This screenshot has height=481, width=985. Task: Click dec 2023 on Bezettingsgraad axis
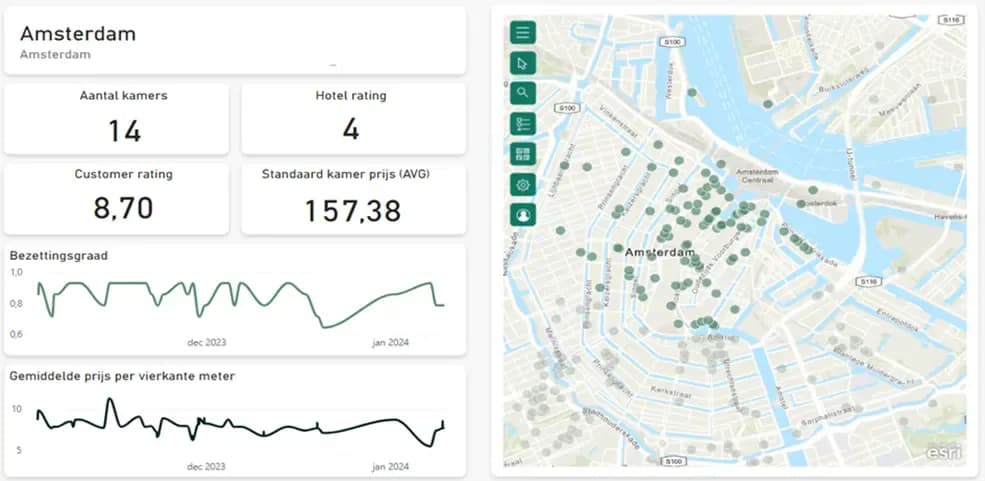click(x=207, y=342)
